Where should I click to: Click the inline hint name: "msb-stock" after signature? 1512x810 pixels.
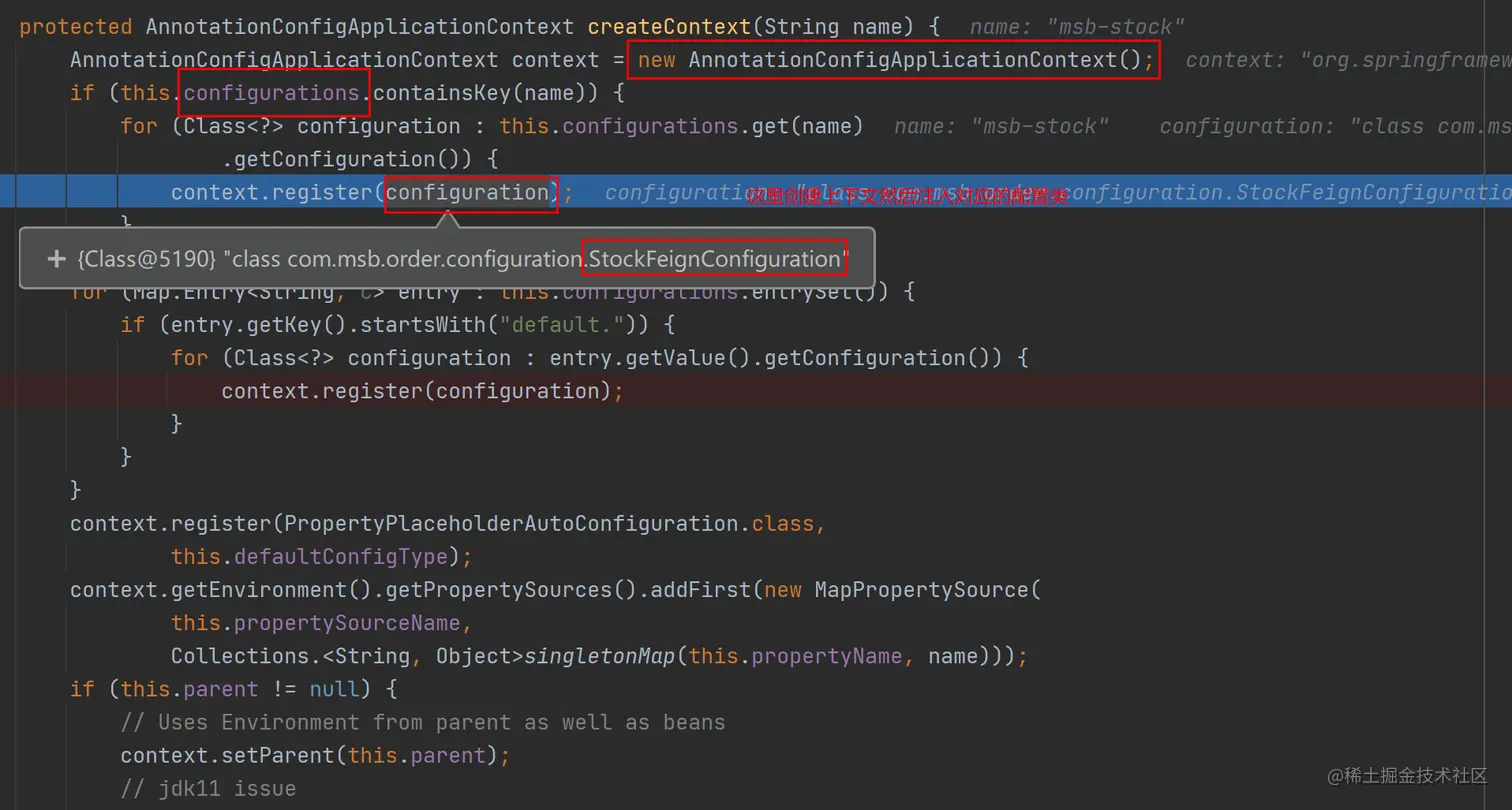click(x=1077, y=26)
